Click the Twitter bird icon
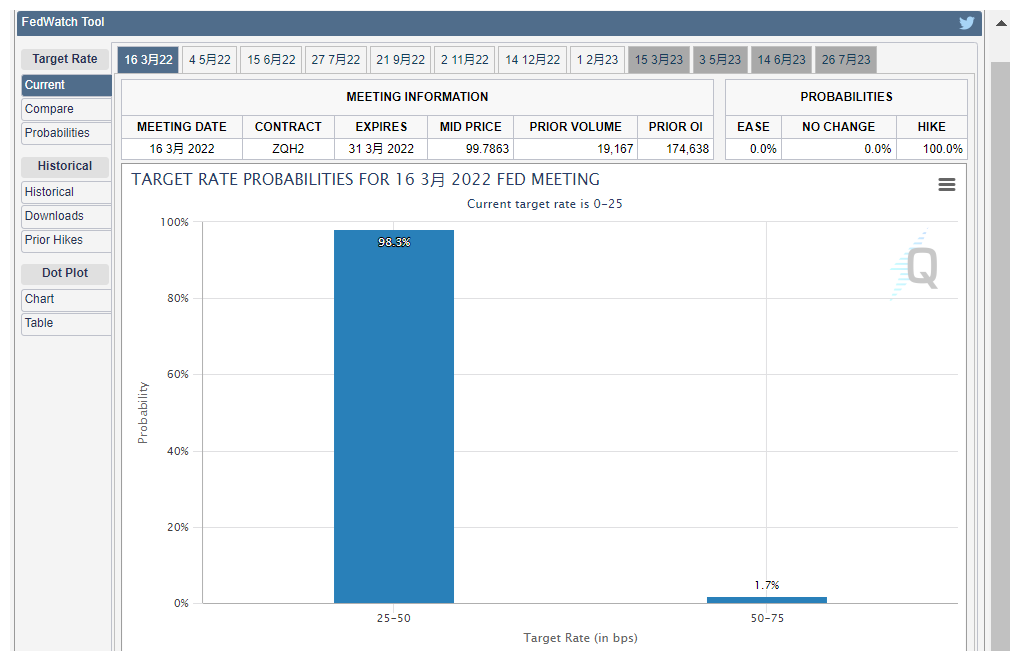The image size is (1010, 651). coord(966,23)
